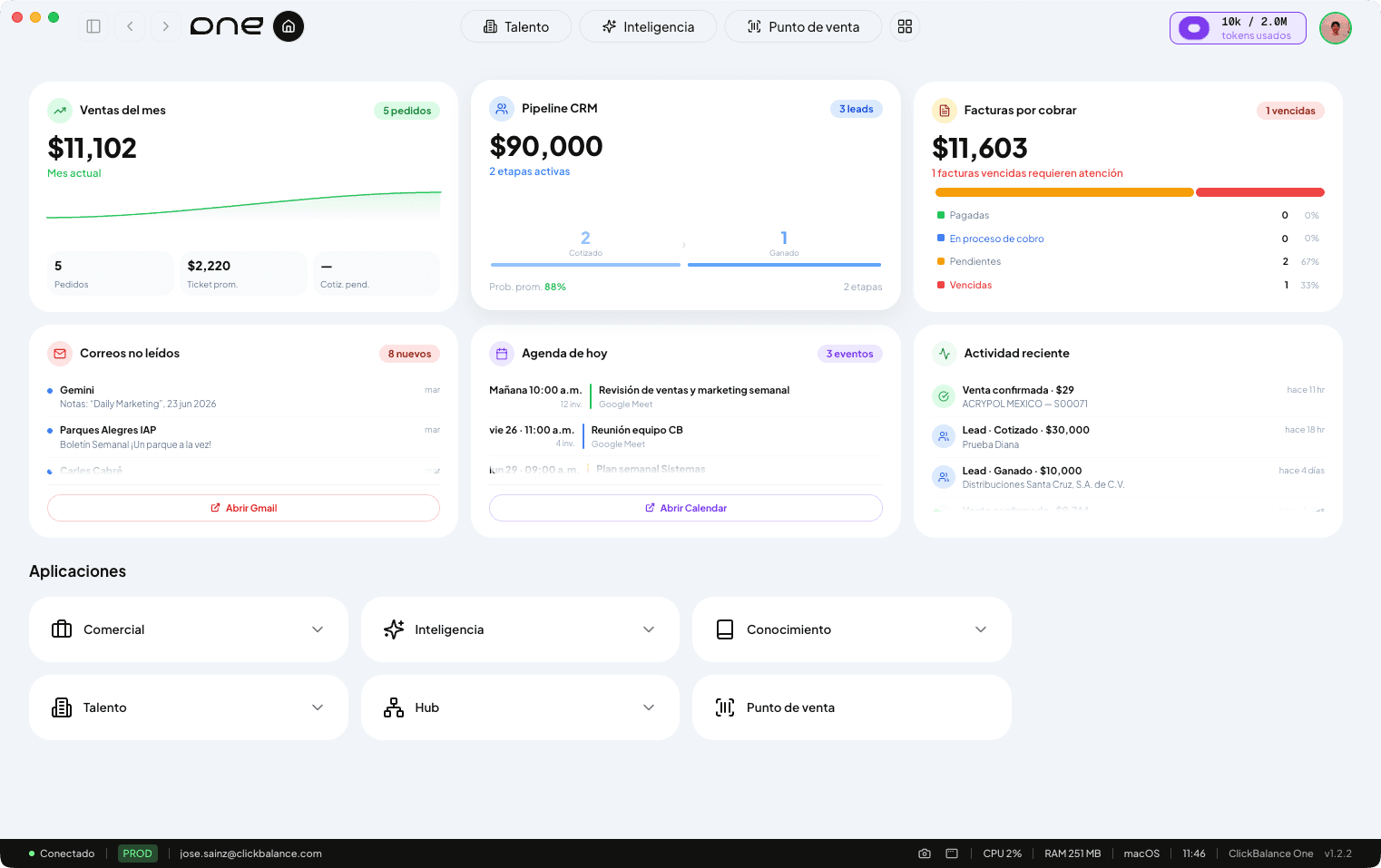
Task: Click the Actividad reciente pulse icon
Action: [x=945, y=354]
